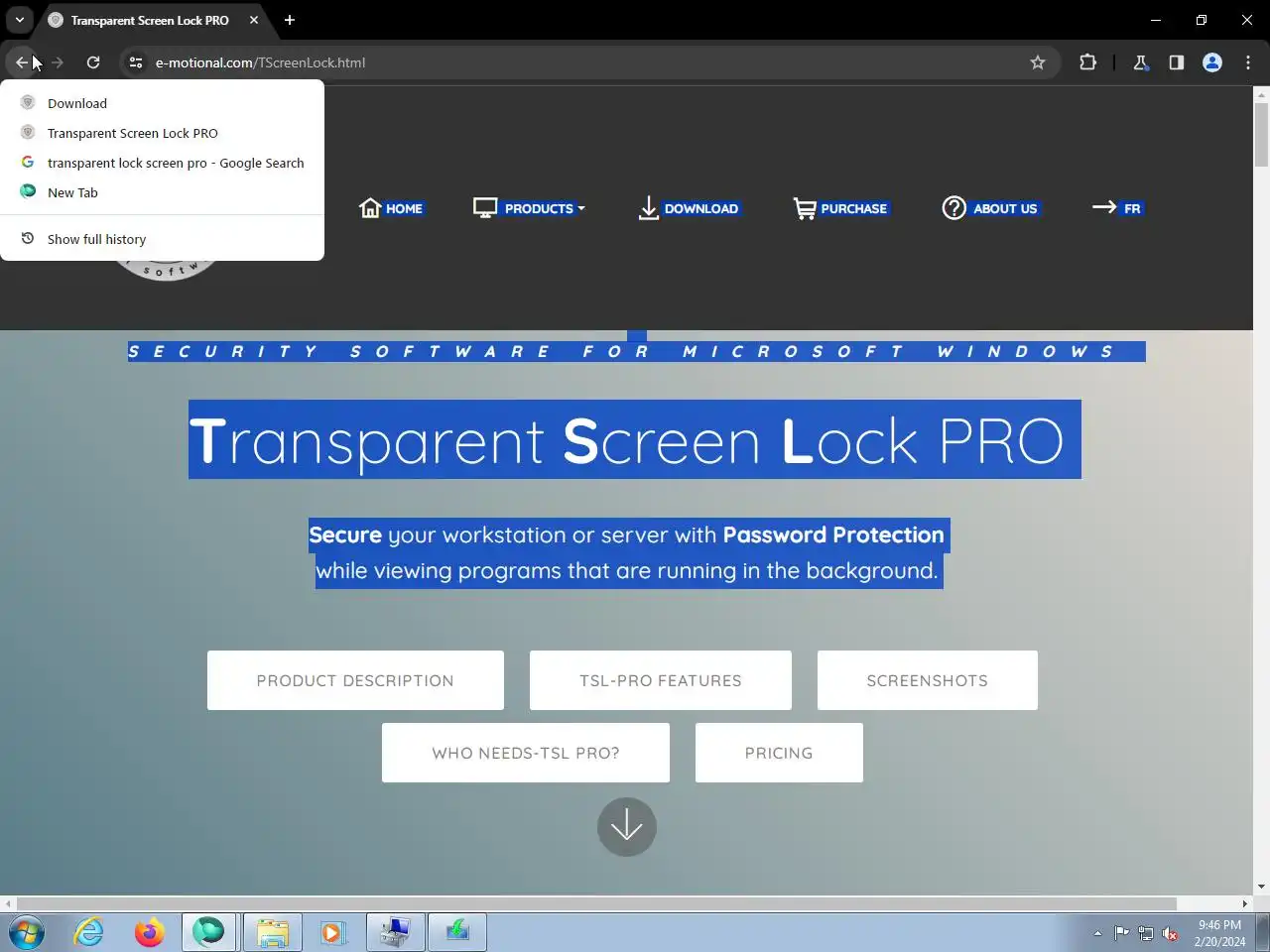Open the computer monitor taskbar icon
The width and height of the screenshot is (1270, 952).
coord(395,933)
